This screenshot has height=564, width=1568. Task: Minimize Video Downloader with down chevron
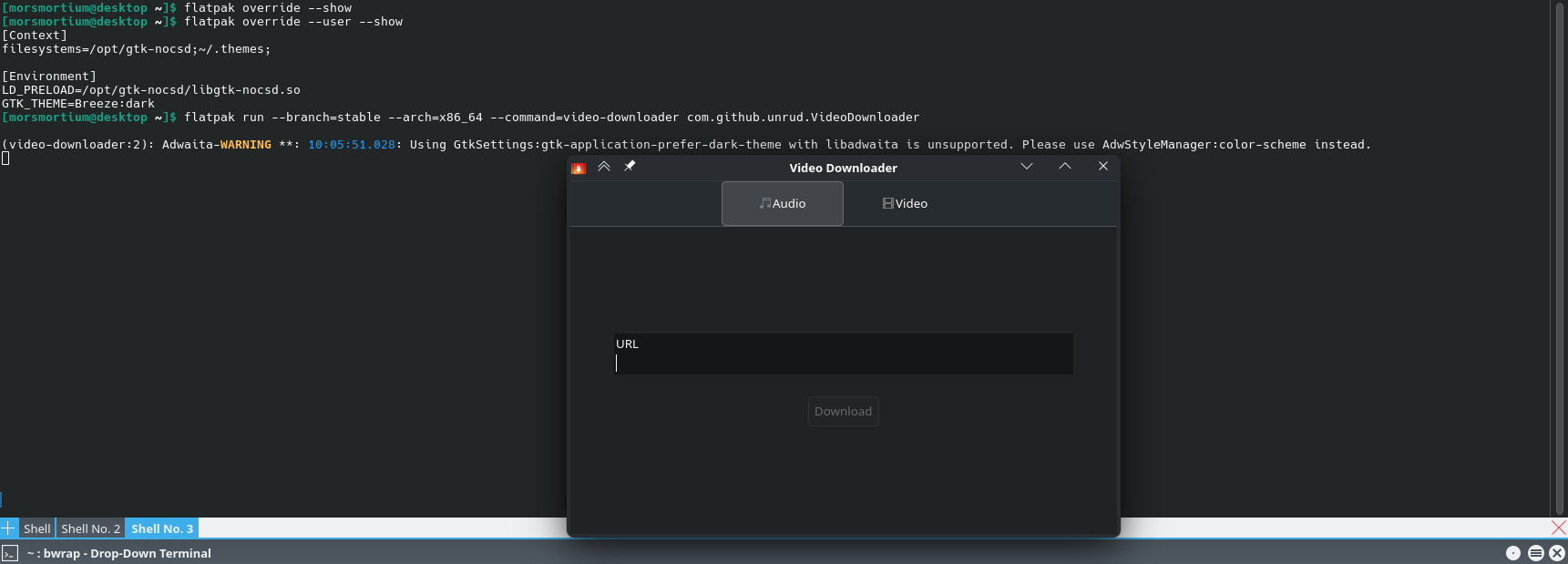click(1027, 167)
